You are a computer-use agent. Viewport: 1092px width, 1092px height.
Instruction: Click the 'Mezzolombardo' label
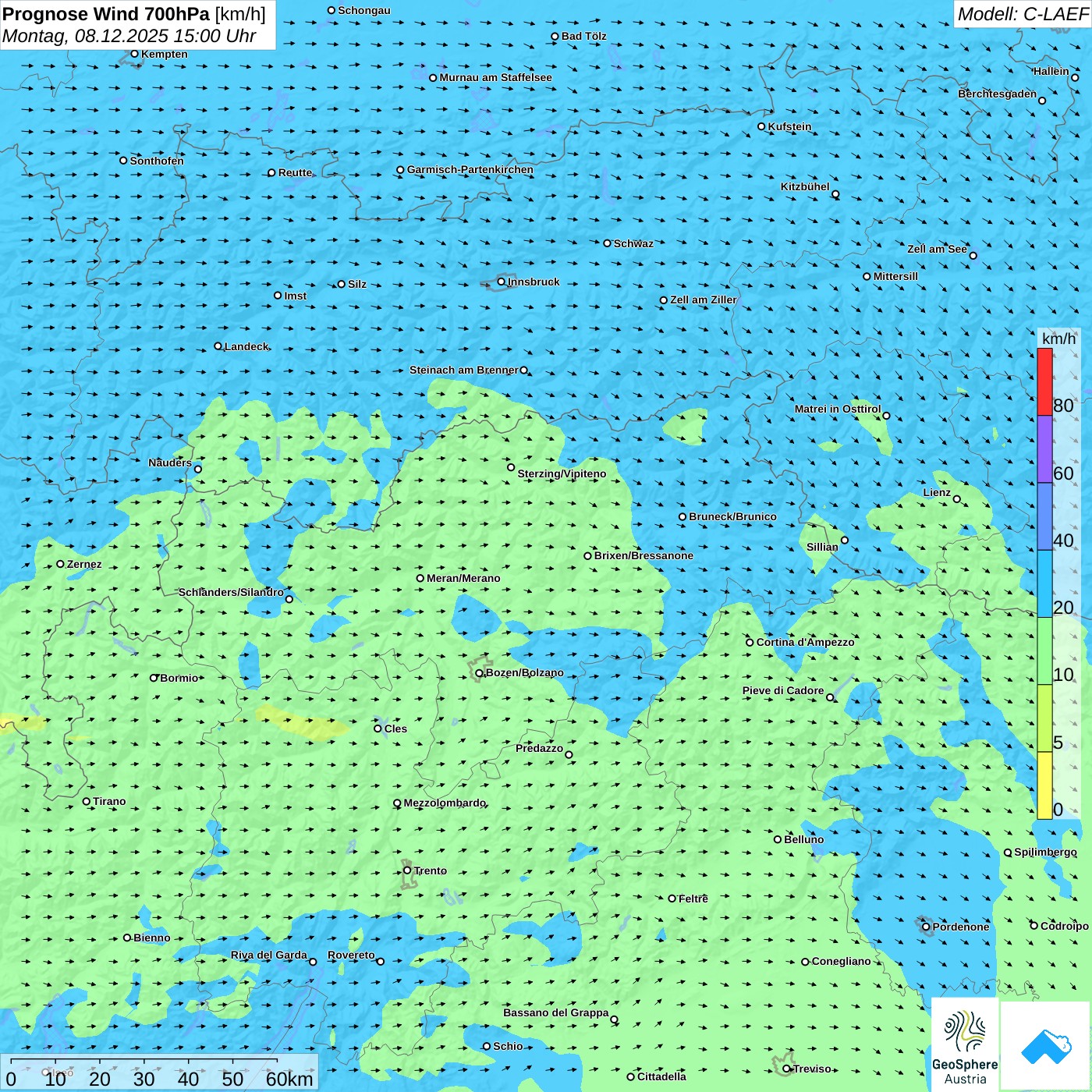click(445, 803)
